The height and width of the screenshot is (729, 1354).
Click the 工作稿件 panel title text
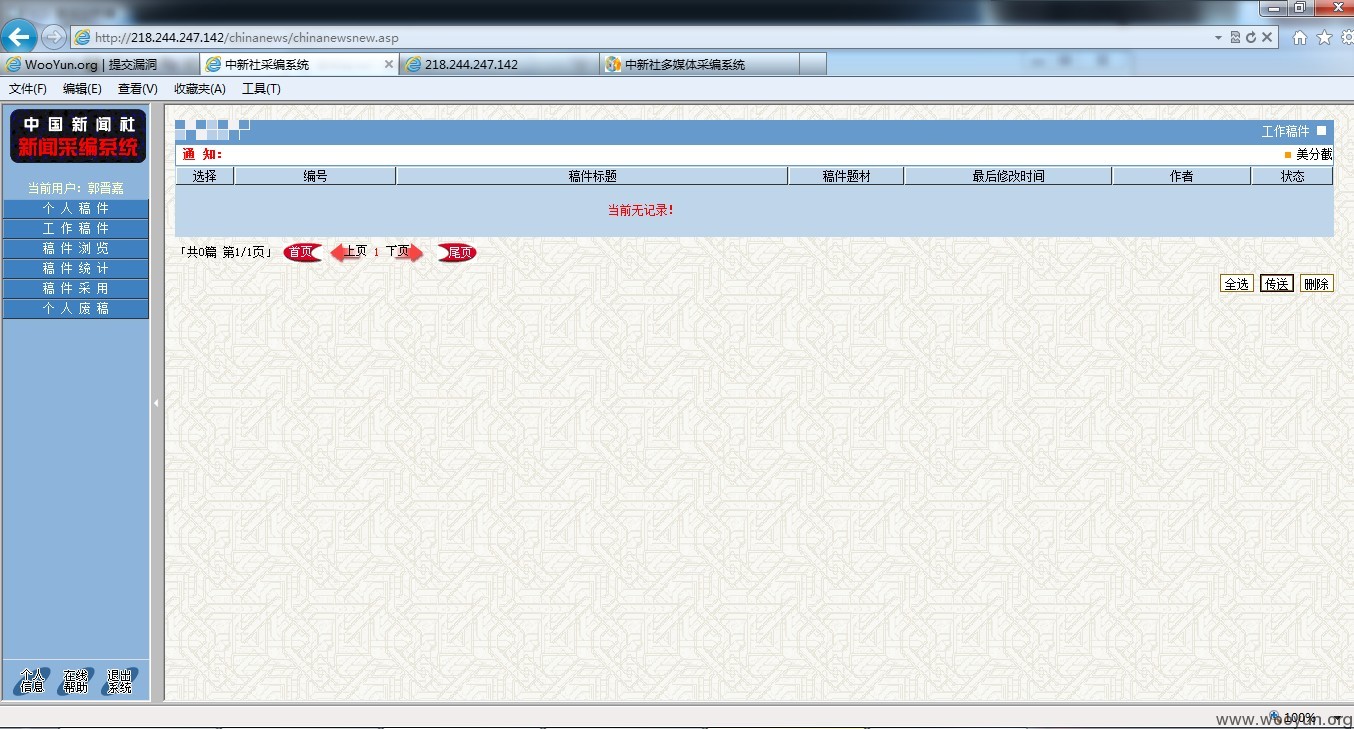tap(1285, 131)
